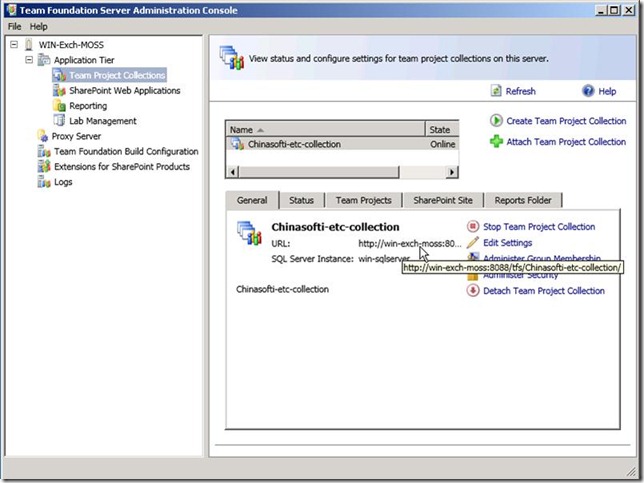Click the large collection icon in General tab
Viewport: 644px width, 483px height.
(249, 233)
